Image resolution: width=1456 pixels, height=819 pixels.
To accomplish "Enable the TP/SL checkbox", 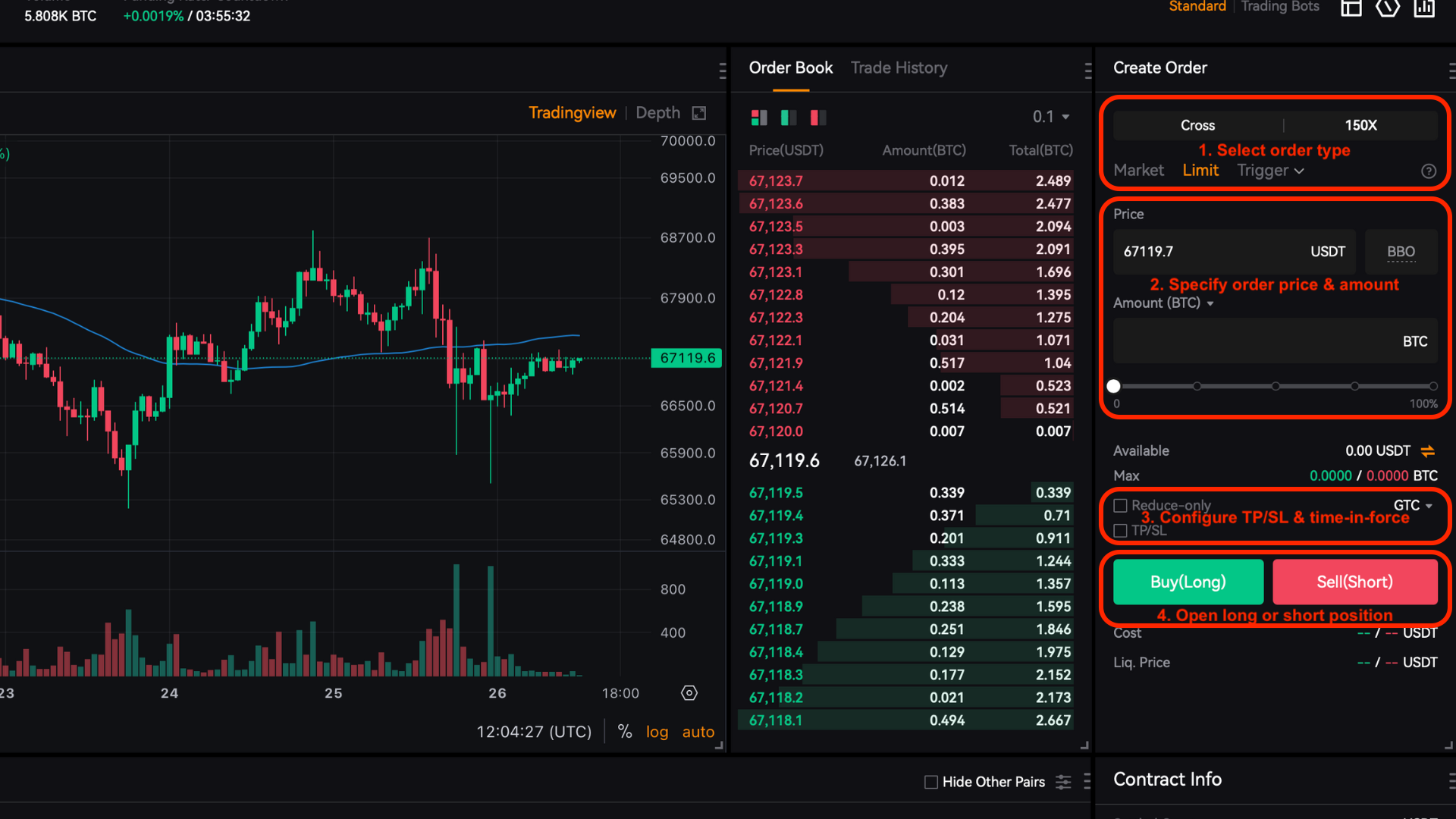I will click(x=1120, y=531).
